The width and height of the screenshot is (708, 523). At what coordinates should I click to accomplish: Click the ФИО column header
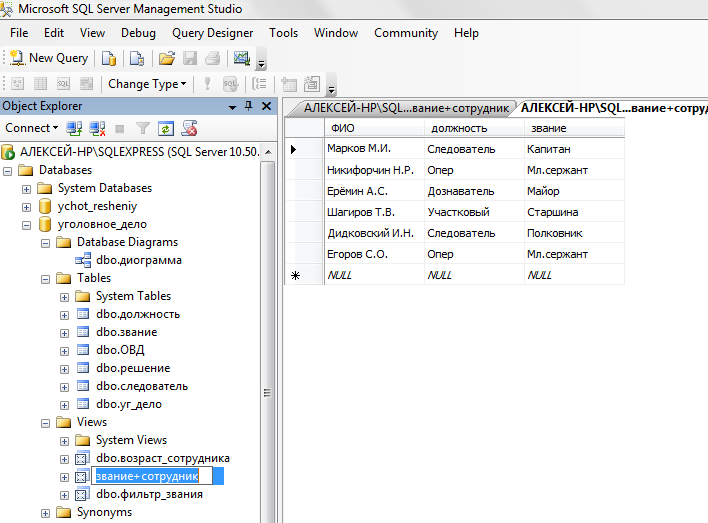(374, 128)
